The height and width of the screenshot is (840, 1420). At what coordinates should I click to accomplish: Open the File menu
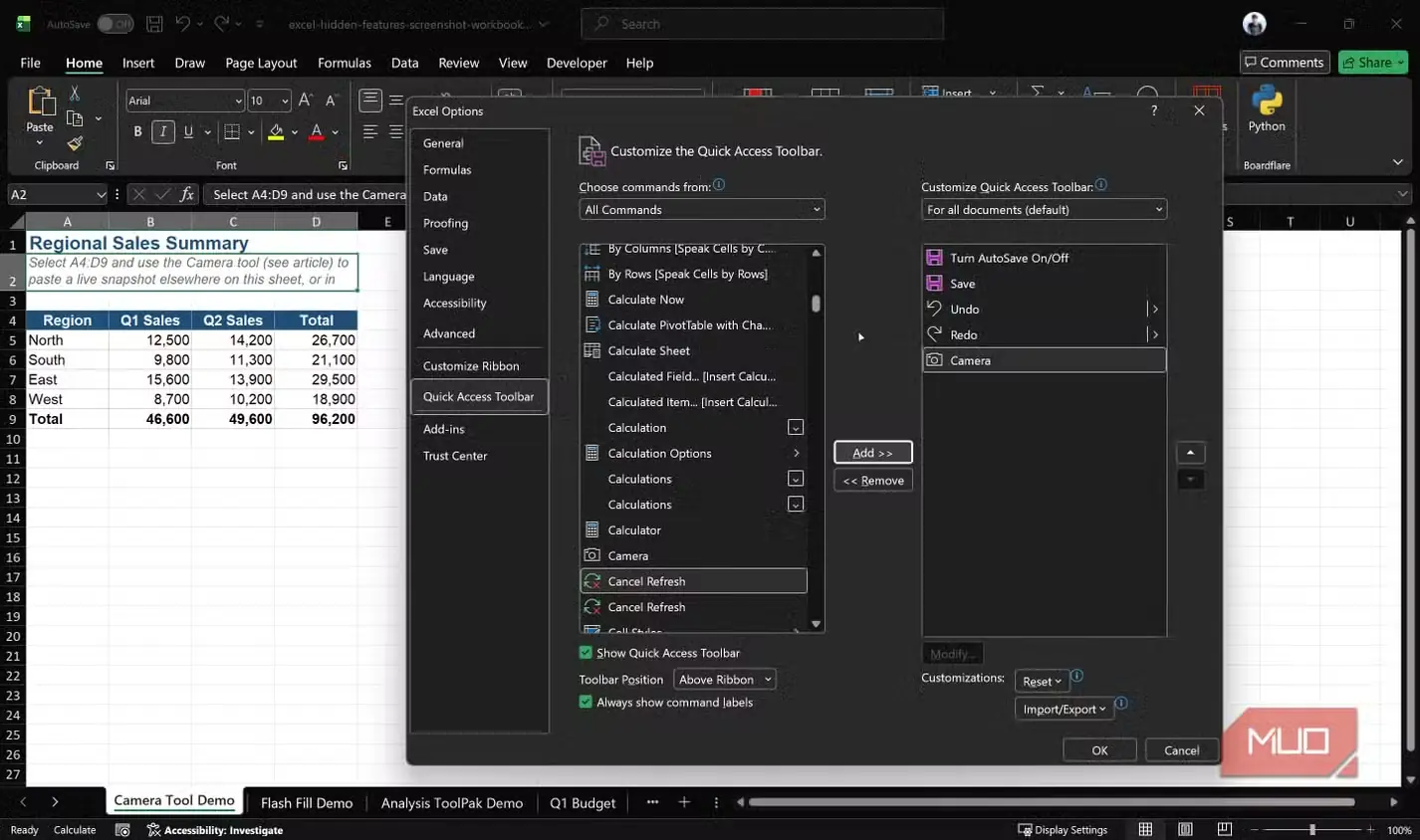pyautogui.click(x=30, y=63)
